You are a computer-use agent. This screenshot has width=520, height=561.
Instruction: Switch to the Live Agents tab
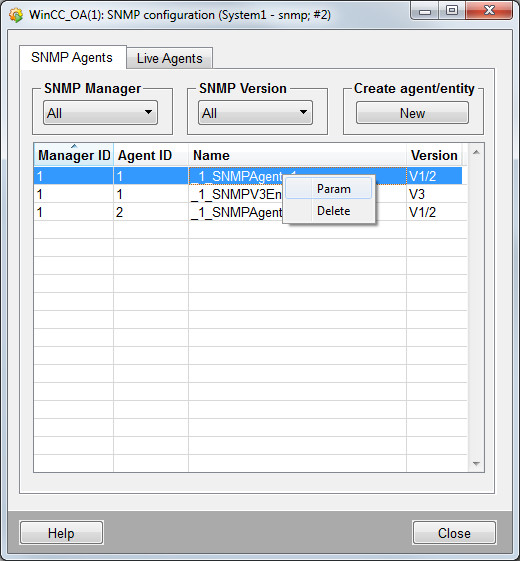170,58
